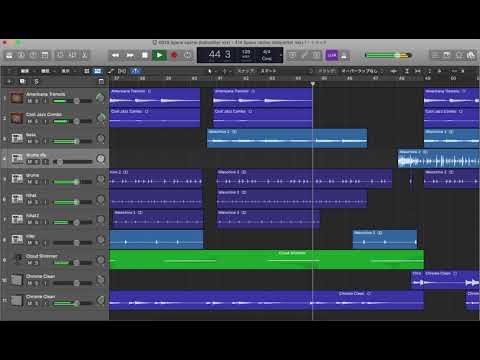Toggle Smart Controls button

[60, 55]
